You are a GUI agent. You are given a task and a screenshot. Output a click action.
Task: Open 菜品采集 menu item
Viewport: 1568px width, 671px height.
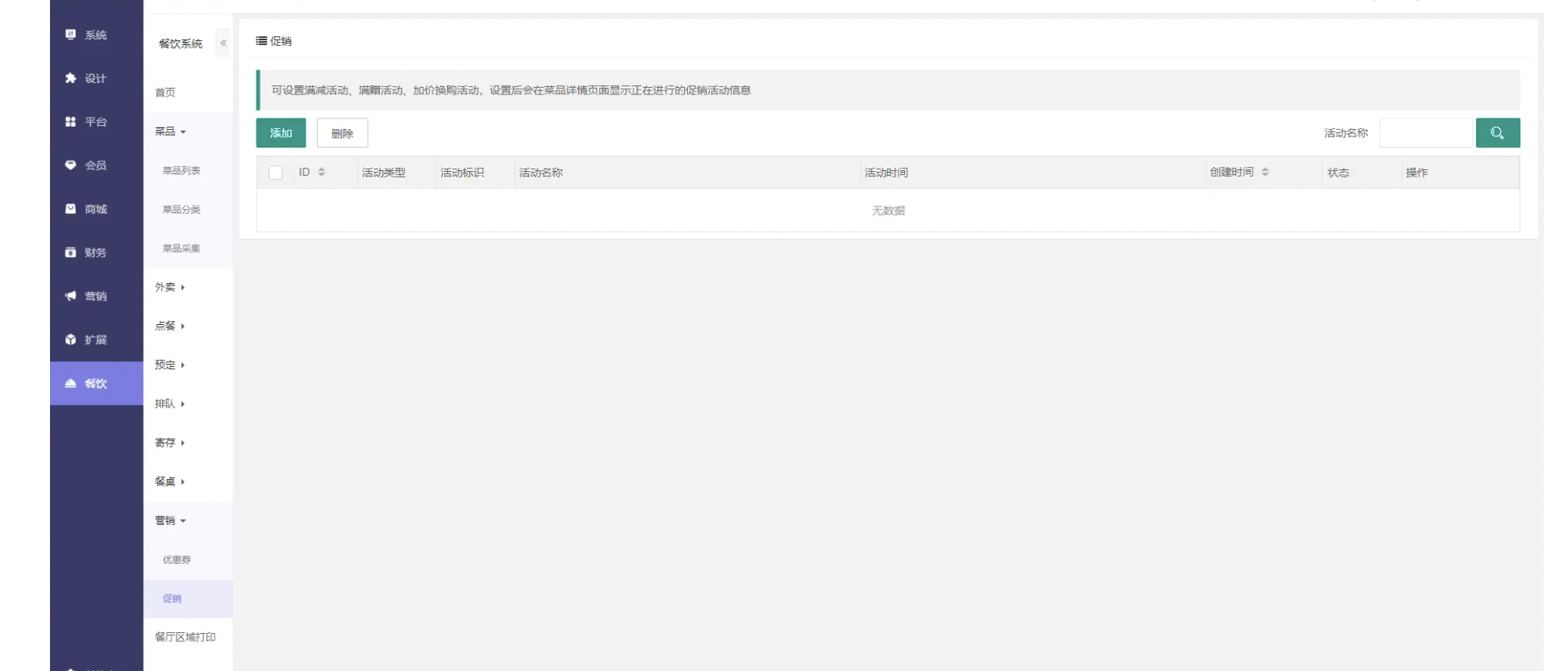[x=181, y=248]
